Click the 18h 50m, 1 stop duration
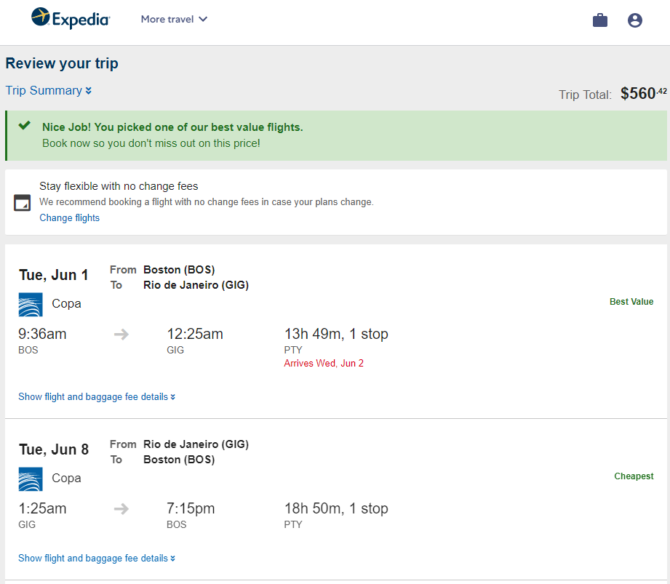 [x=336, y=508]
